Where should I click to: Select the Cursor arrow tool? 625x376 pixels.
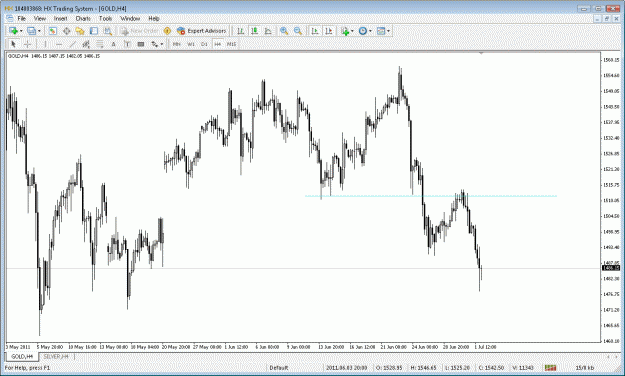click(14, 44)
